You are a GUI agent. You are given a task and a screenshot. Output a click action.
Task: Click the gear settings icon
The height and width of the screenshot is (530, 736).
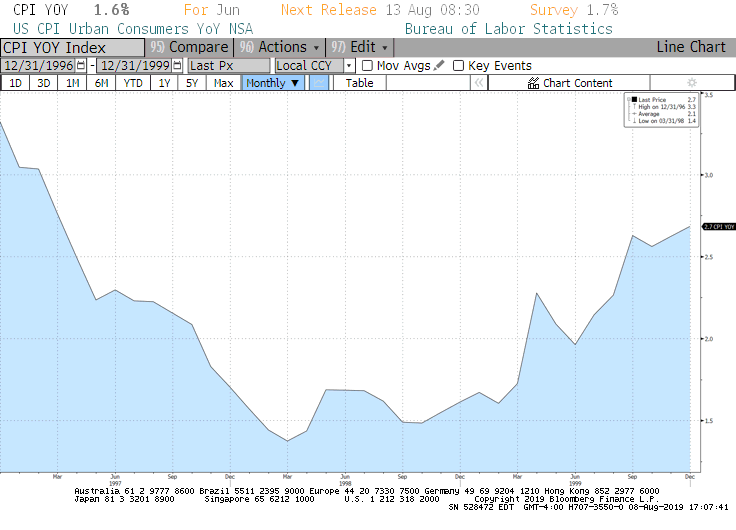[x=691, y=83]
